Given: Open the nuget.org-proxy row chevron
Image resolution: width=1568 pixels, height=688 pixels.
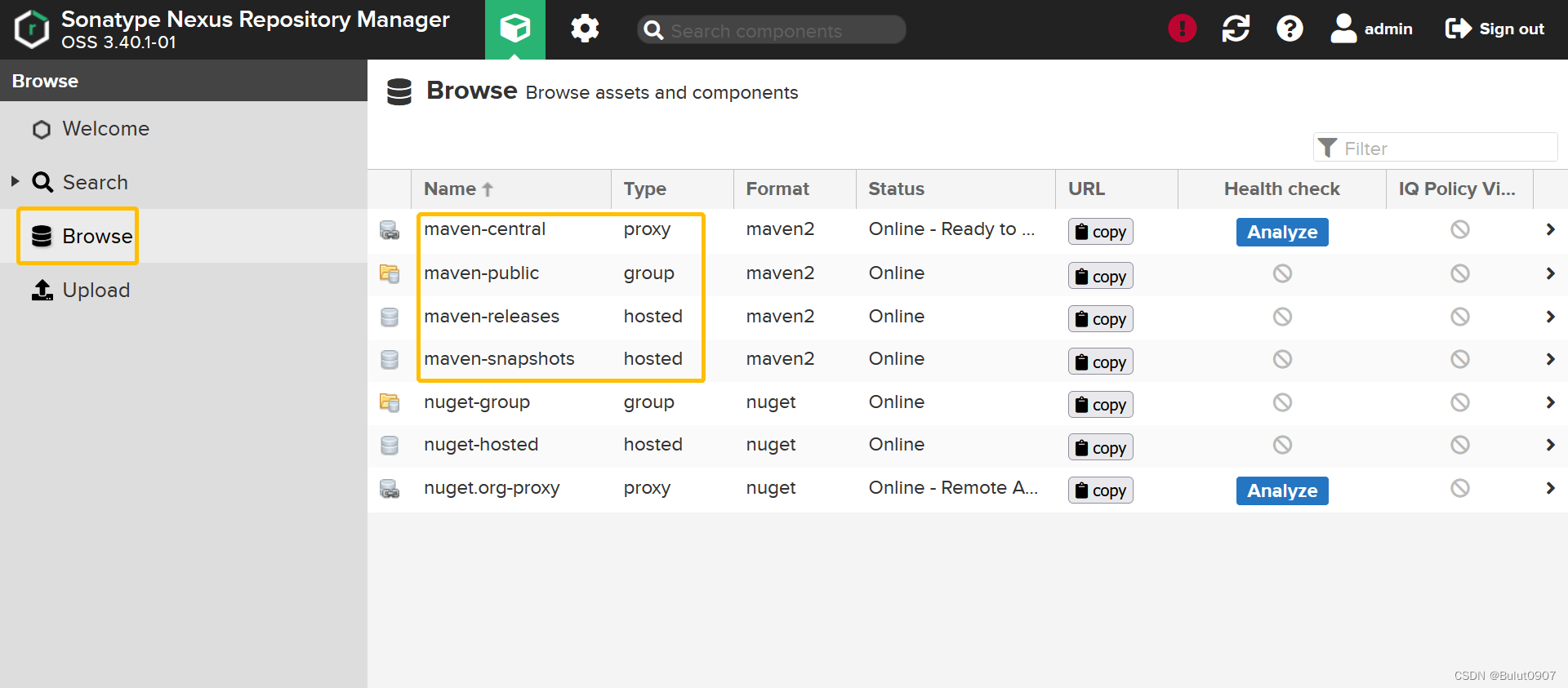Looking at the screenshot, I should pyautogui.click(x=1550, y=488).
